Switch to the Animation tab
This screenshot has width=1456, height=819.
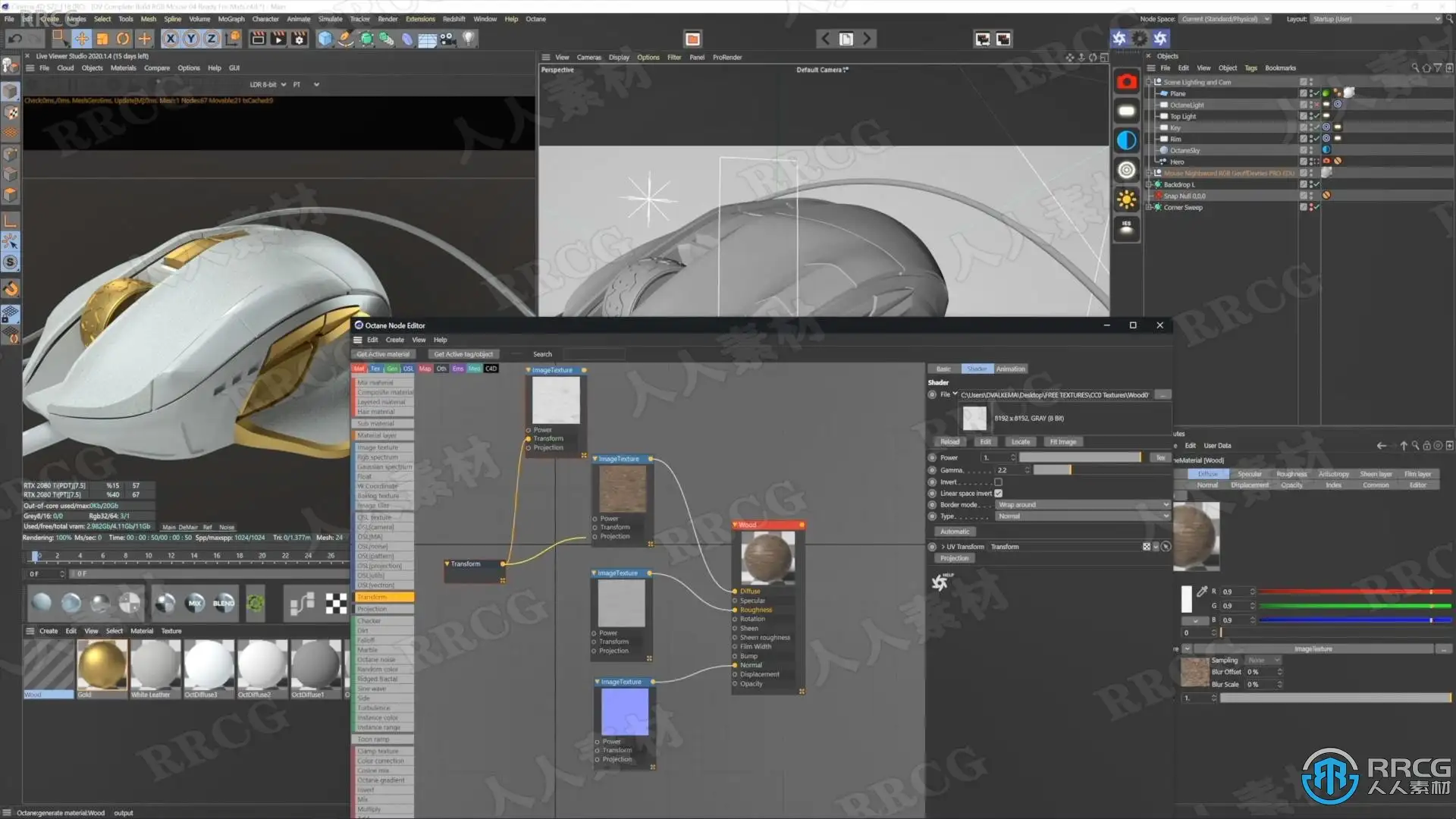pos(1010,369)
